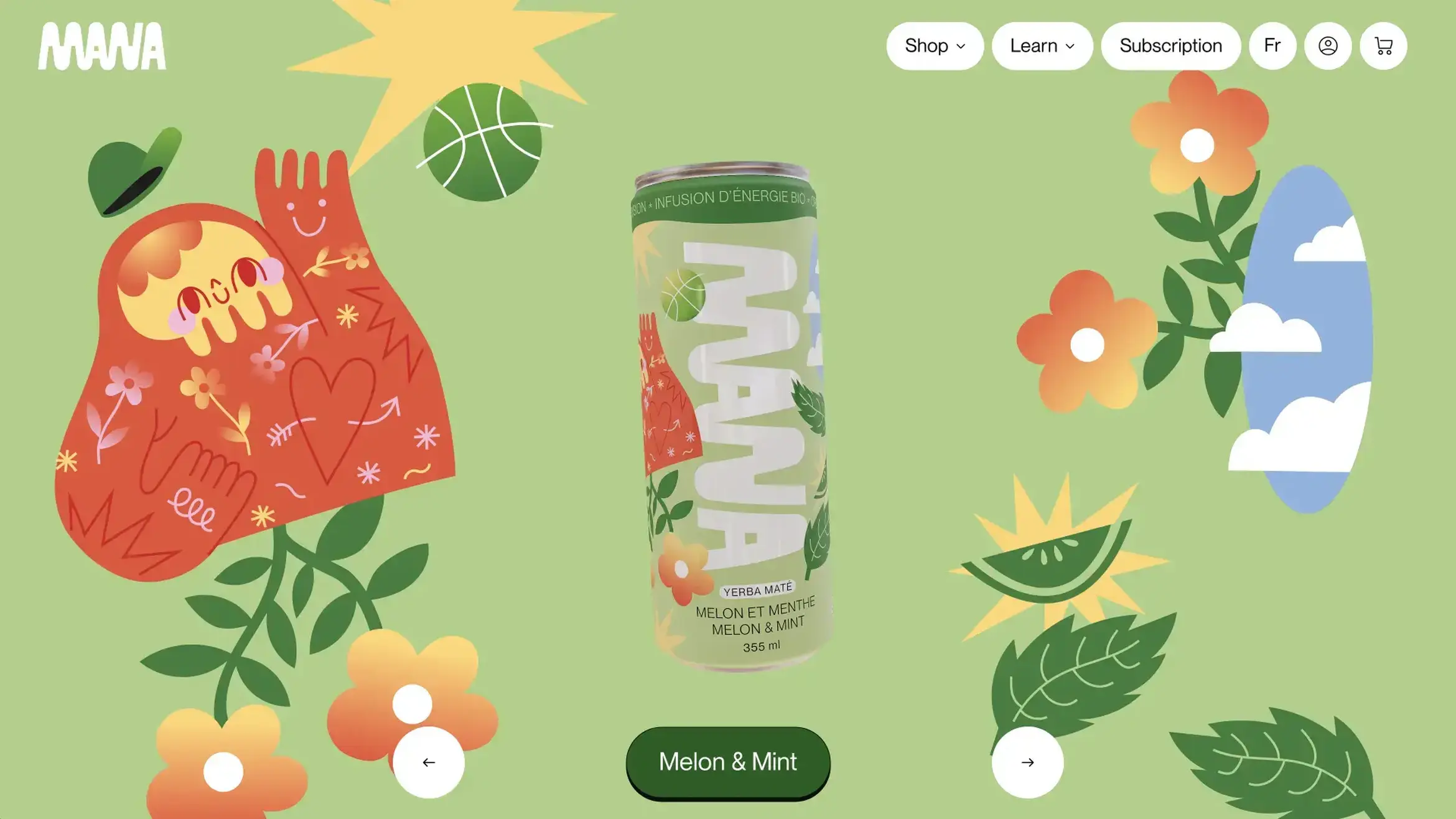Click the Melon & Mint button
Viewport: 1456px width, 819px height.
[x=728, y=762]
